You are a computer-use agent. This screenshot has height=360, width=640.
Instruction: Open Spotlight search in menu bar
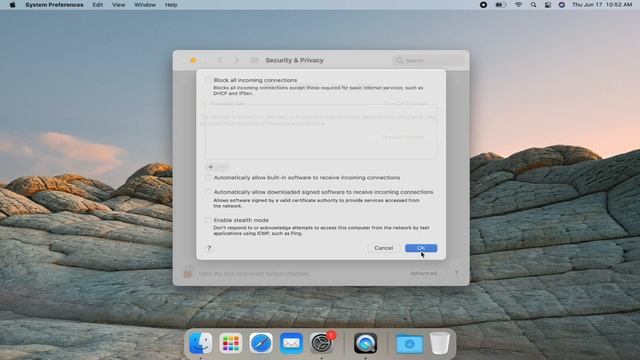[533, 5]
